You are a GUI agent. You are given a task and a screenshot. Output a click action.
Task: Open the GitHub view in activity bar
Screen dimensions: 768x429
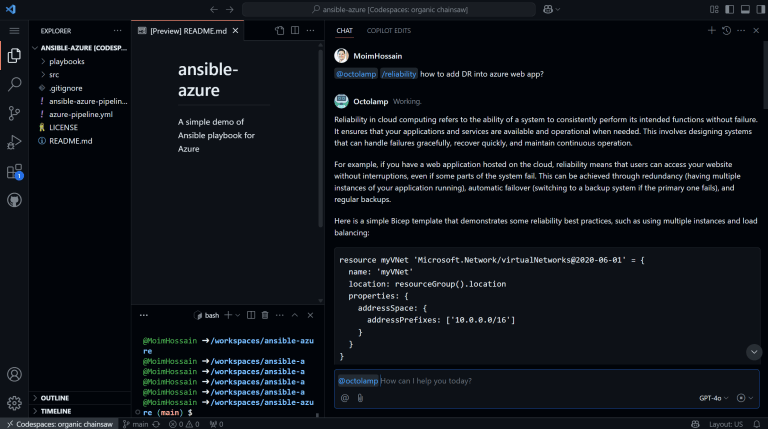14,200
